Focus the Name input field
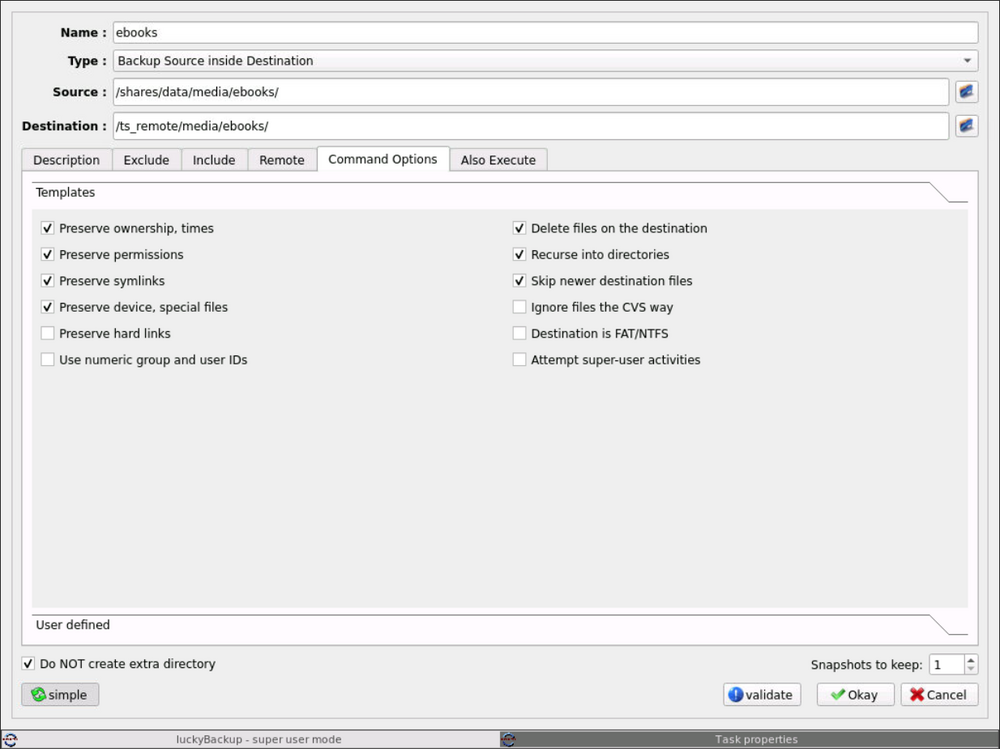This screenshot has height=749, width=1000. (545, 33)
